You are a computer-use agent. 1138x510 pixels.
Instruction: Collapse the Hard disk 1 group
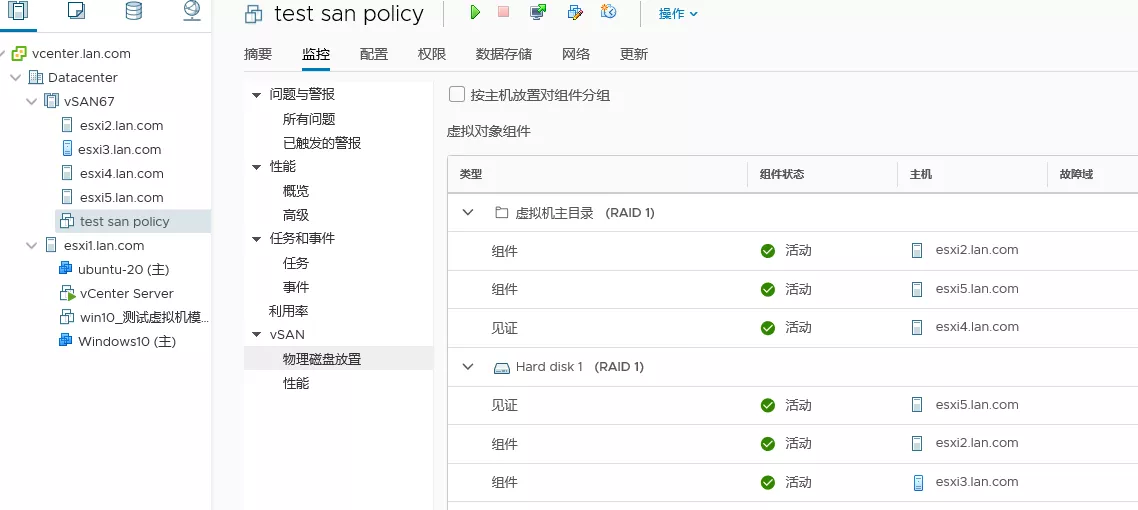(467, 367)
